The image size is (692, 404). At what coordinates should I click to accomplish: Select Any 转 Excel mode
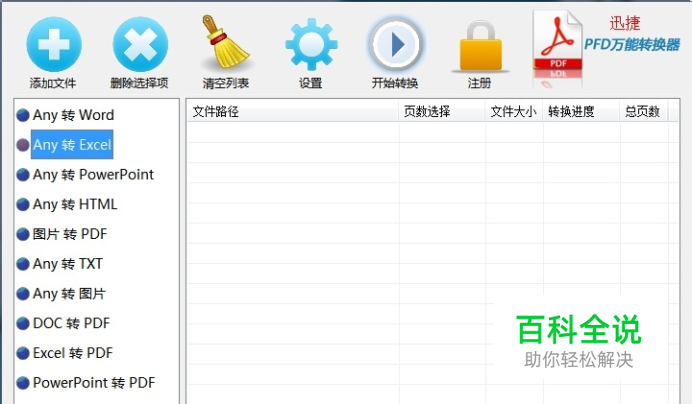click(x=72, y=145)
